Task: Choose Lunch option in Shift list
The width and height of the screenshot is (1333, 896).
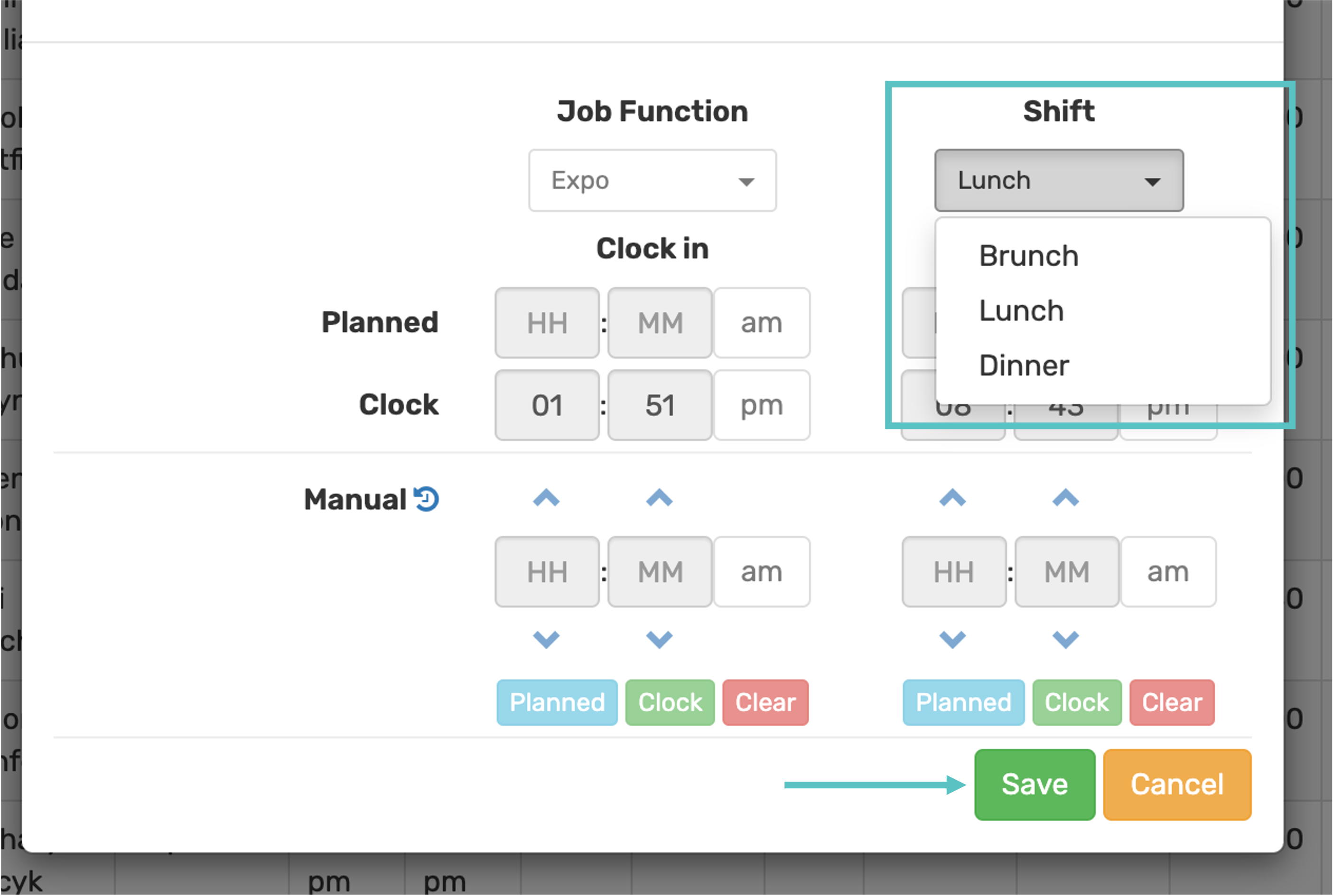Action: 1021,310
